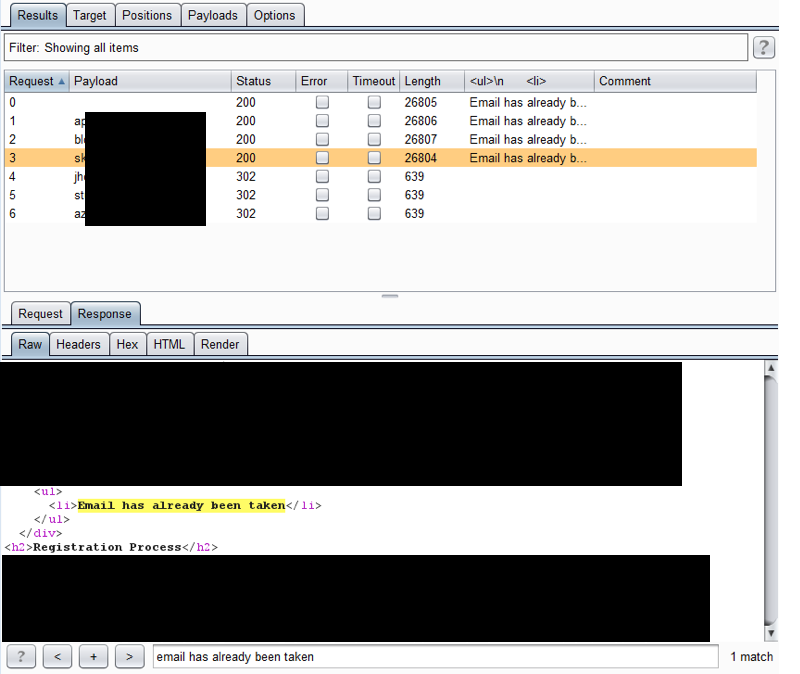
Task: Show the Headers view tab
Action: 78,344
